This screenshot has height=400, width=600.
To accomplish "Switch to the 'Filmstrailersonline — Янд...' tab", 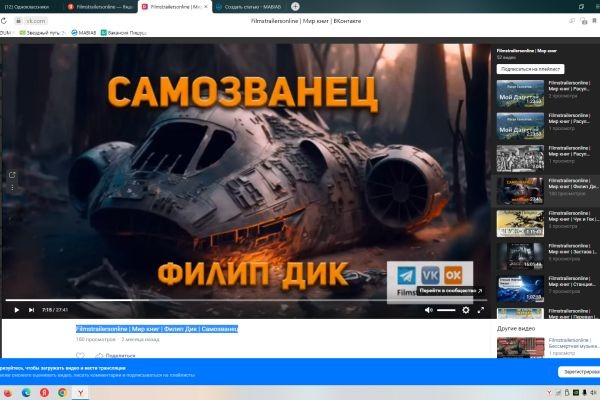I will [x=100, y=7].
